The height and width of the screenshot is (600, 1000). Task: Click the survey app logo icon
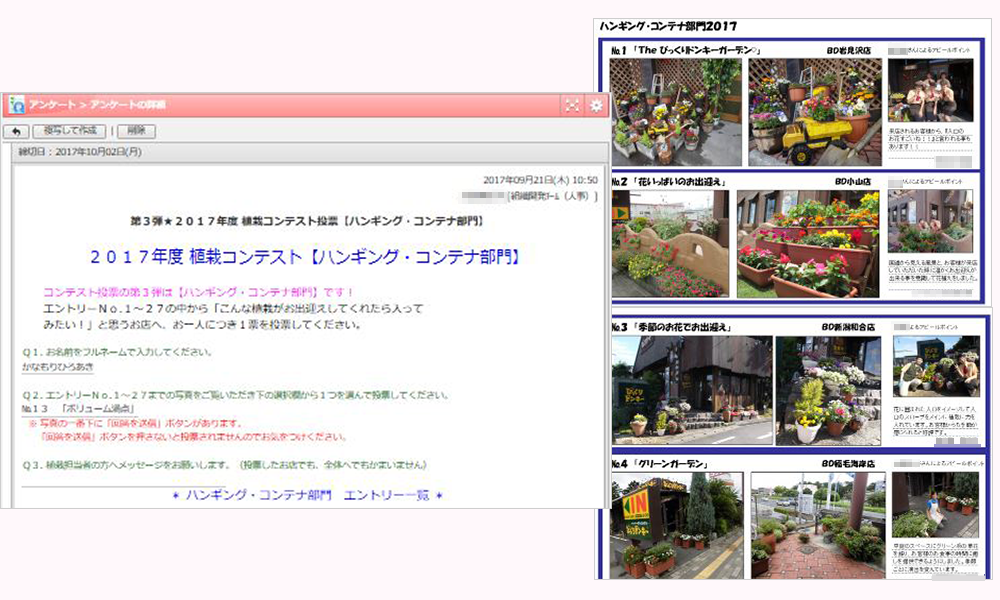tap(15, 105)
